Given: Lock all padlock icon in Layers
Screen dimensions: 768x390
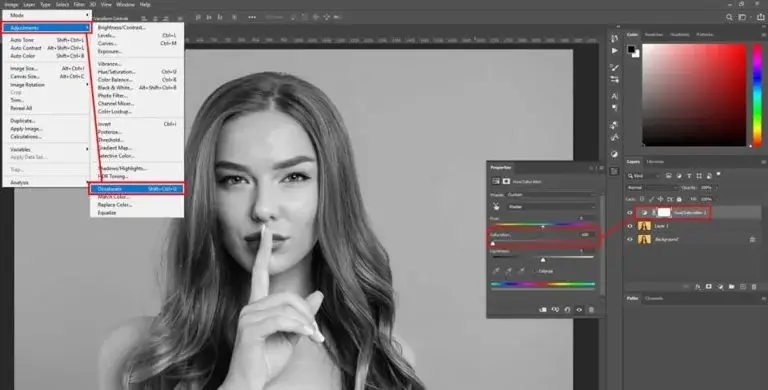Looking at the screenshot, I should (x=679, y=199).
